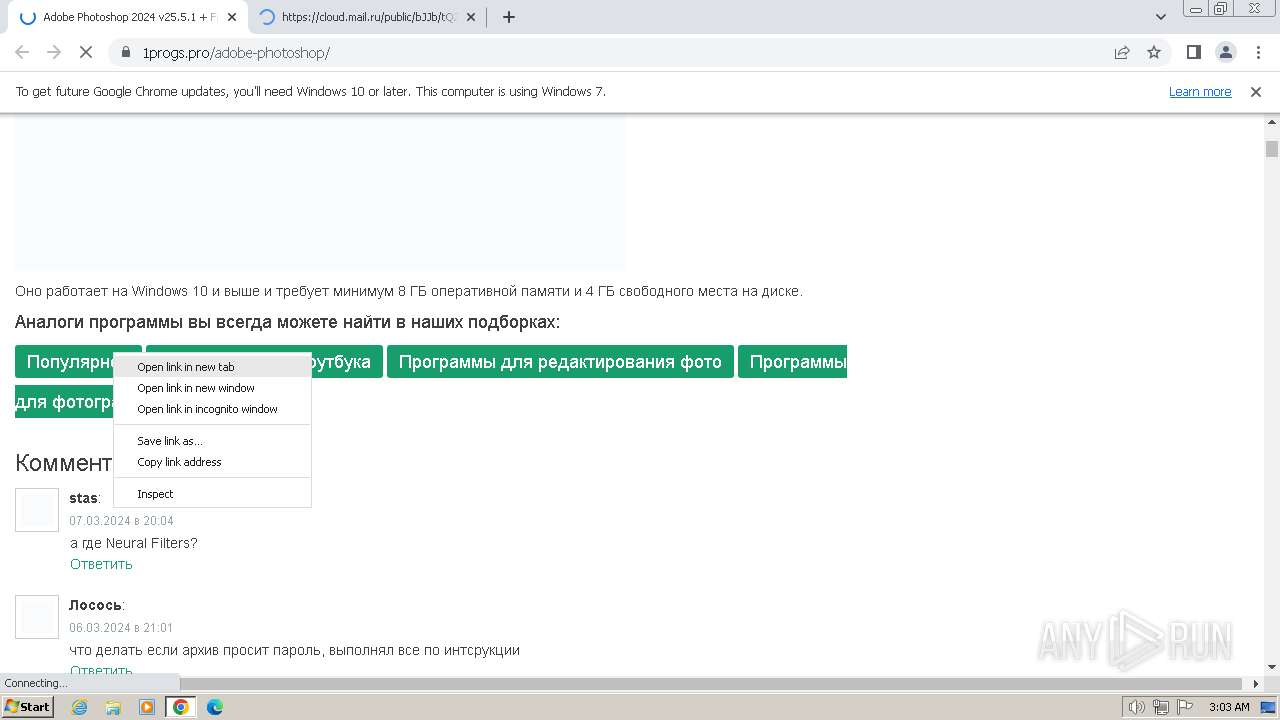This screenshot has width=1280, height=720.
Task: Choose Inspect in context menu
Action: [212, 494]
